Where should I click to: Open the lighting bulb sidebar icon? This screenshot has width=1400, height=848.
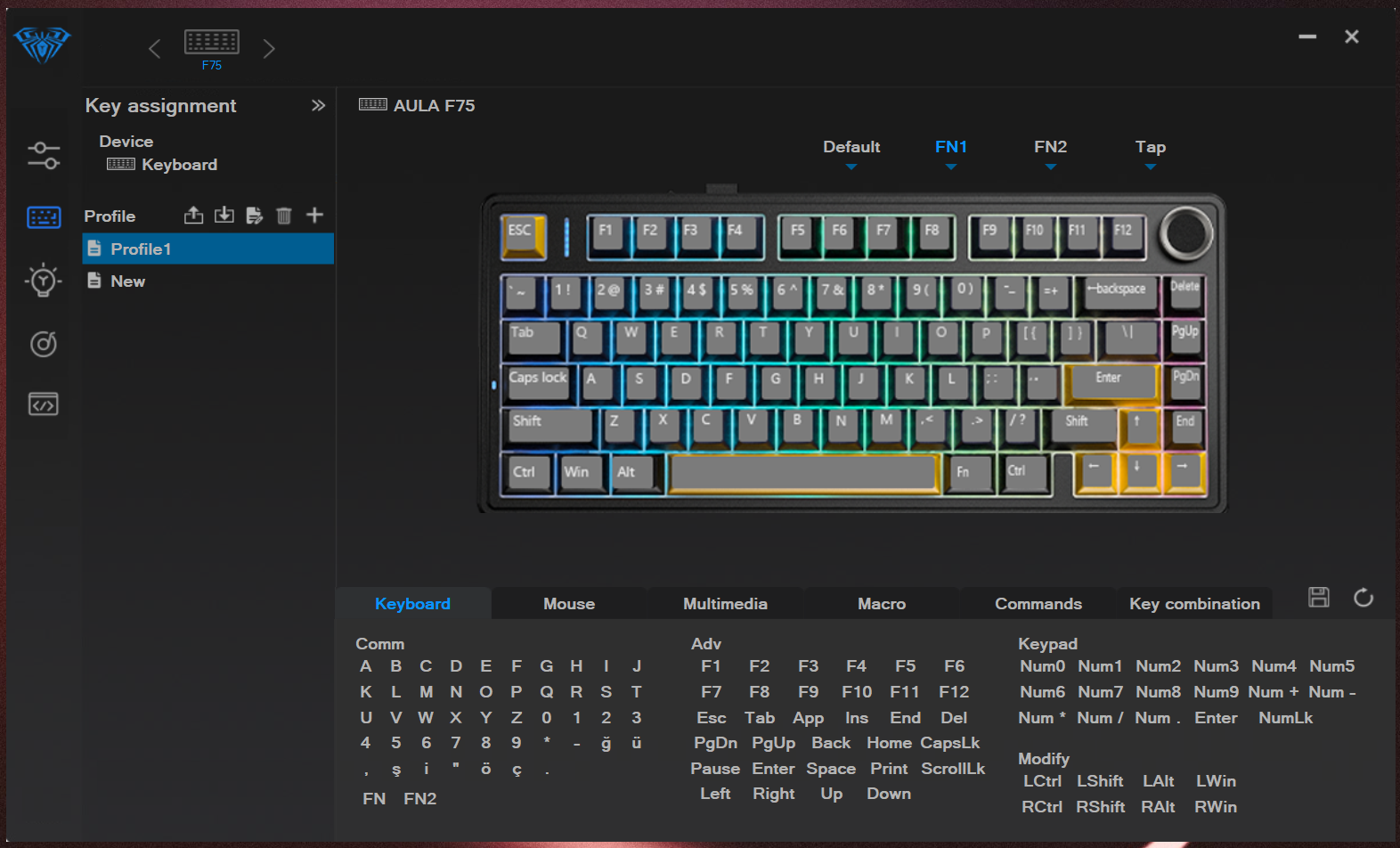coord(44,281)
